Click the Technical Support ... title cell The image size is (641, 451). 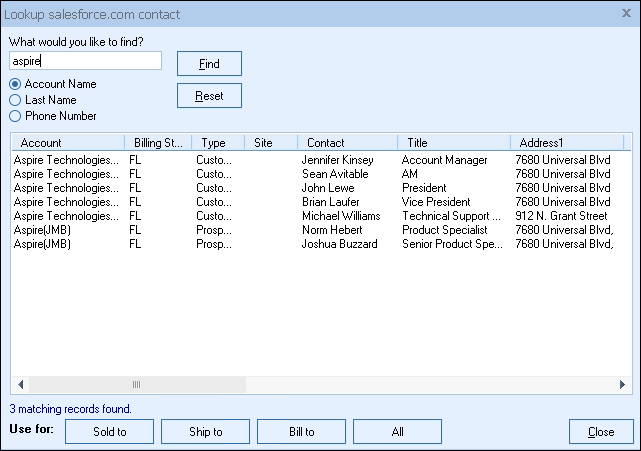click(x=451, y=215)
